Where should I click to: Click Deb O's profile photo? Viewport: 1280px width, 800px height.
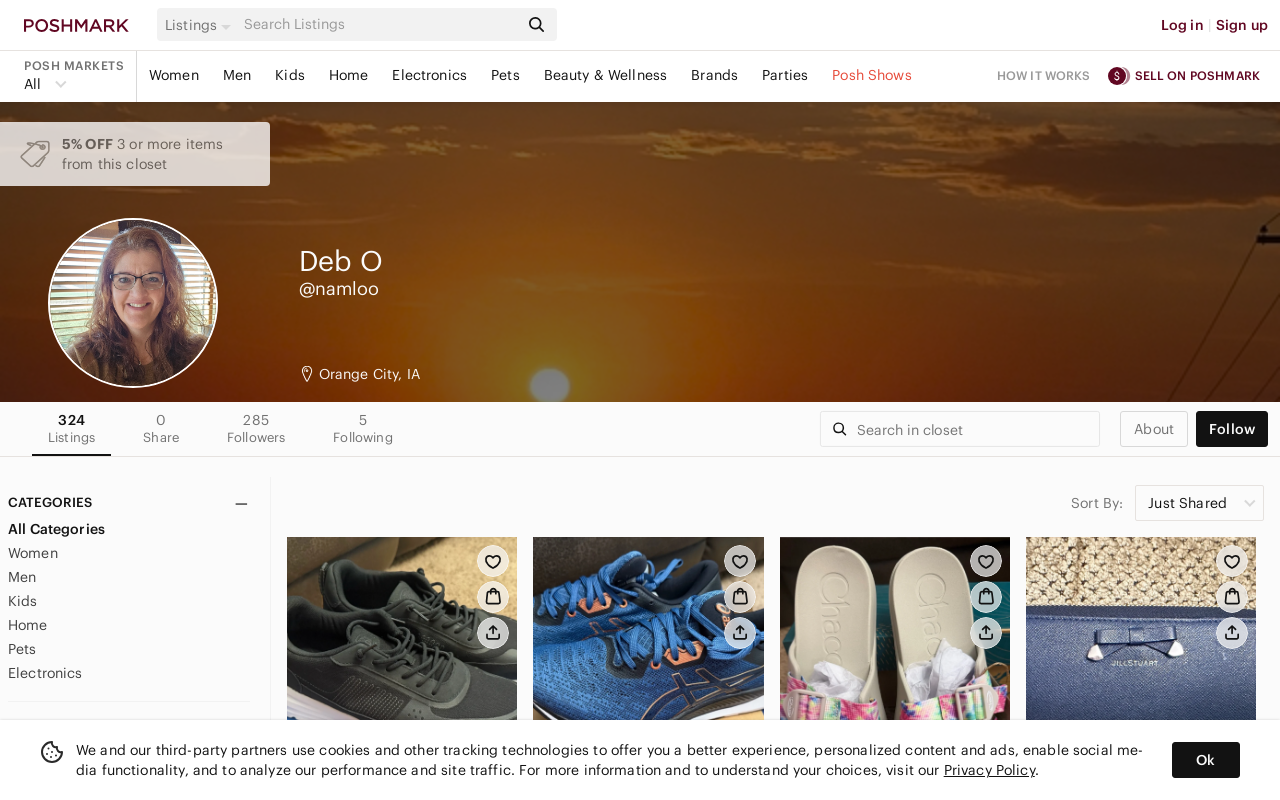click(133, 303)
